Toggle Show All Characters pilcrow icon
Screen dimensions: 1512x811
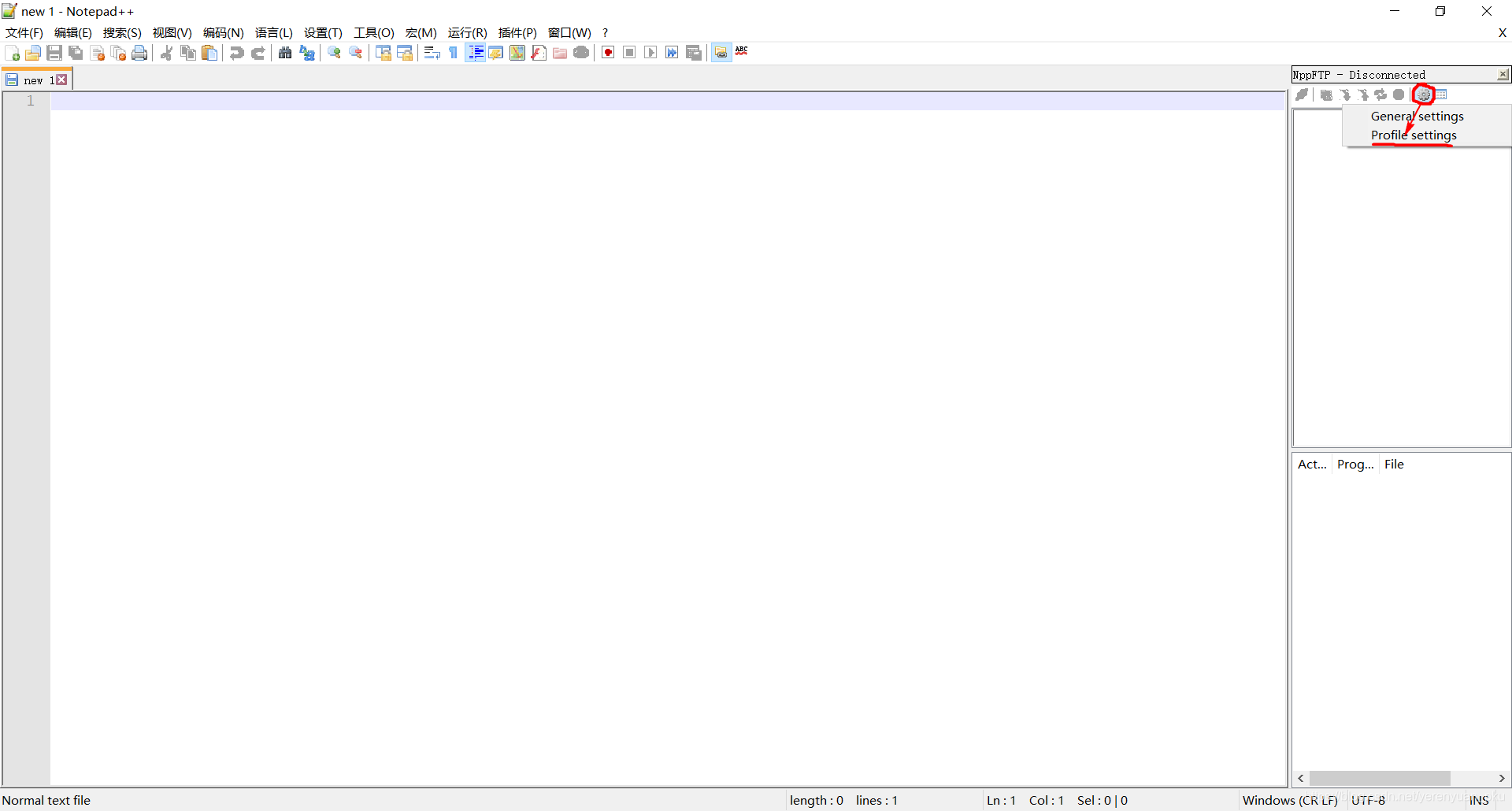(454, 53)
